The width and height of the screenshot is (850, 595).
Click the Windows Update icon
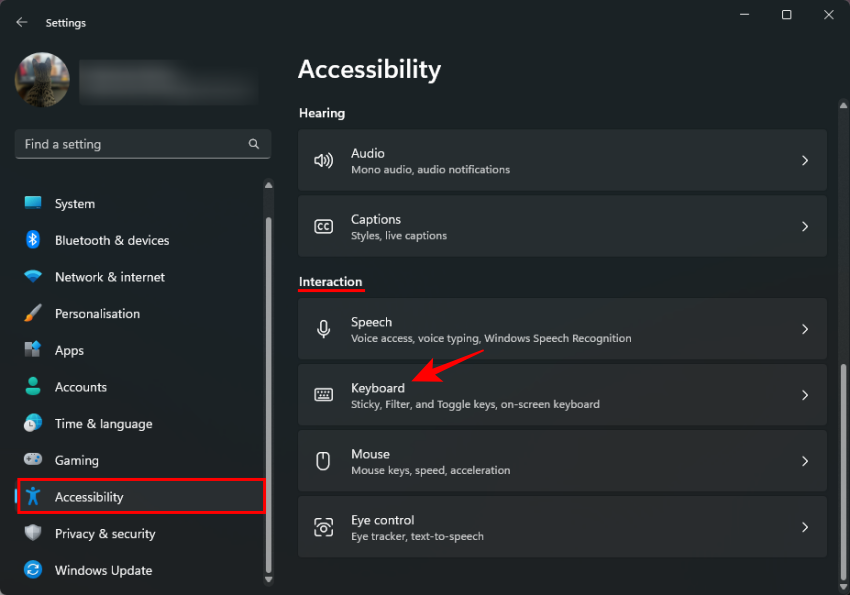(x=36, y=570)
